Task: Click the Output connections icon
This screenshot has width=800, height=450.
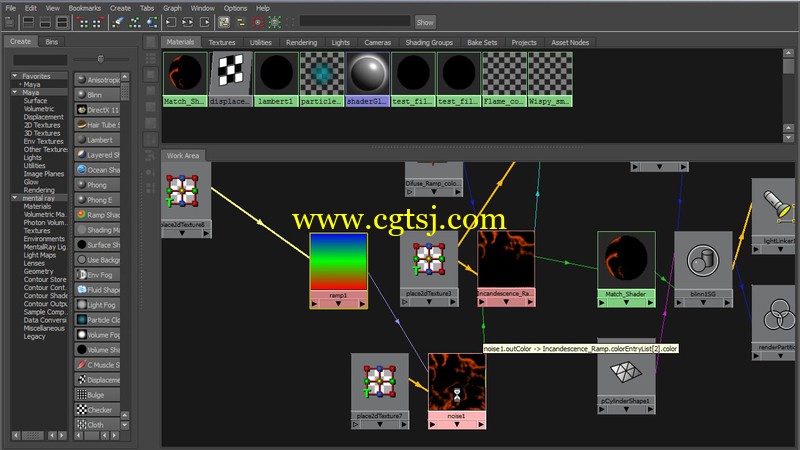Action: coord(205,22)
